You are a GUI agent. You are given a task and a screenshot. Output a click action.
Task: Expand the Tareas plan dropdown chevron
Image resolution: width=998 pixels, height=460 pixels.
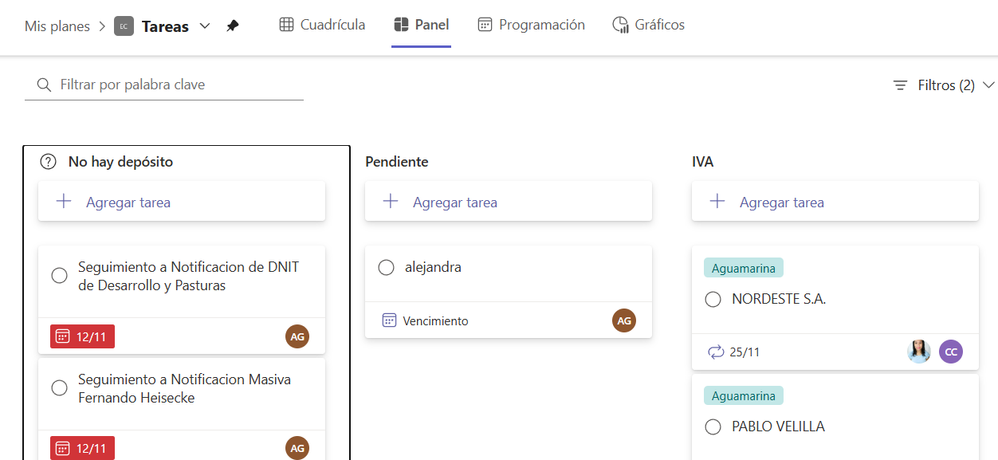[205, 26]
